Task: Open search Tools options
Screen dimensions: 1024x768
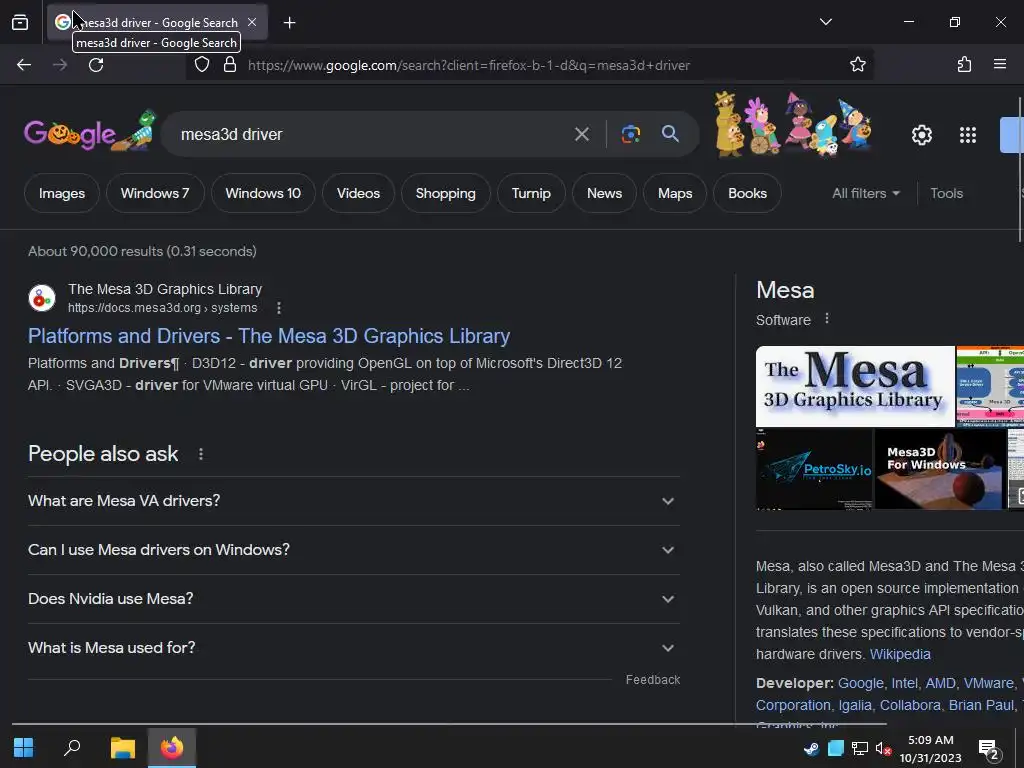Action: click(946, 193)
